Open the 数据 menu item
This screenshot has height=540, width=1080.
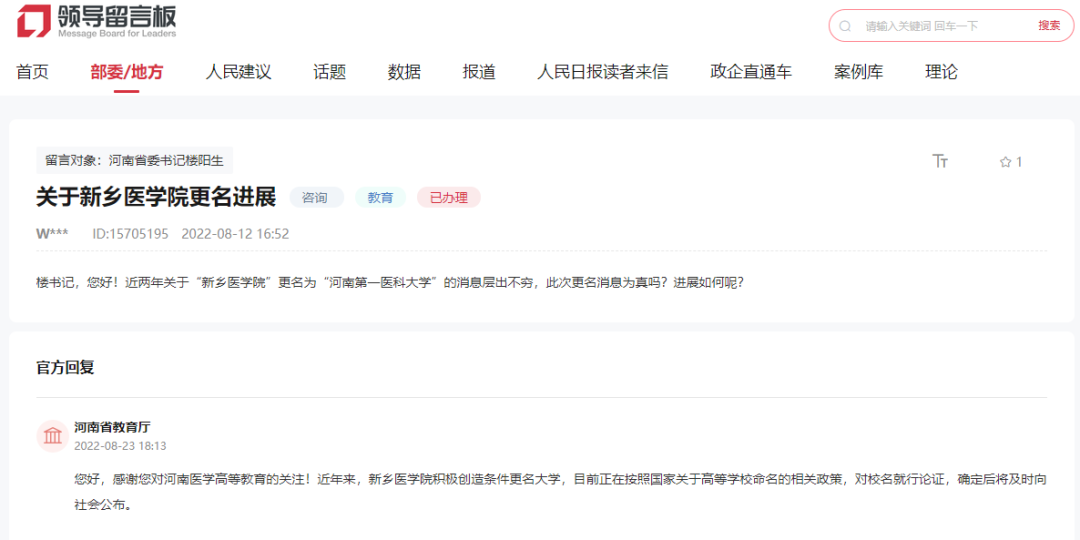(x=404, y=72)
